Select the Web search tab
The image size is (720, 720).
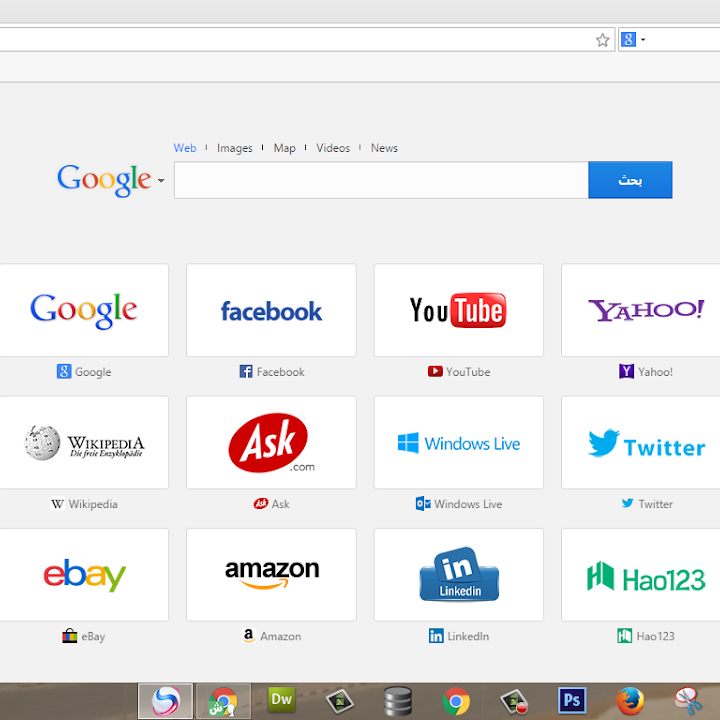[x=185, y=148]
